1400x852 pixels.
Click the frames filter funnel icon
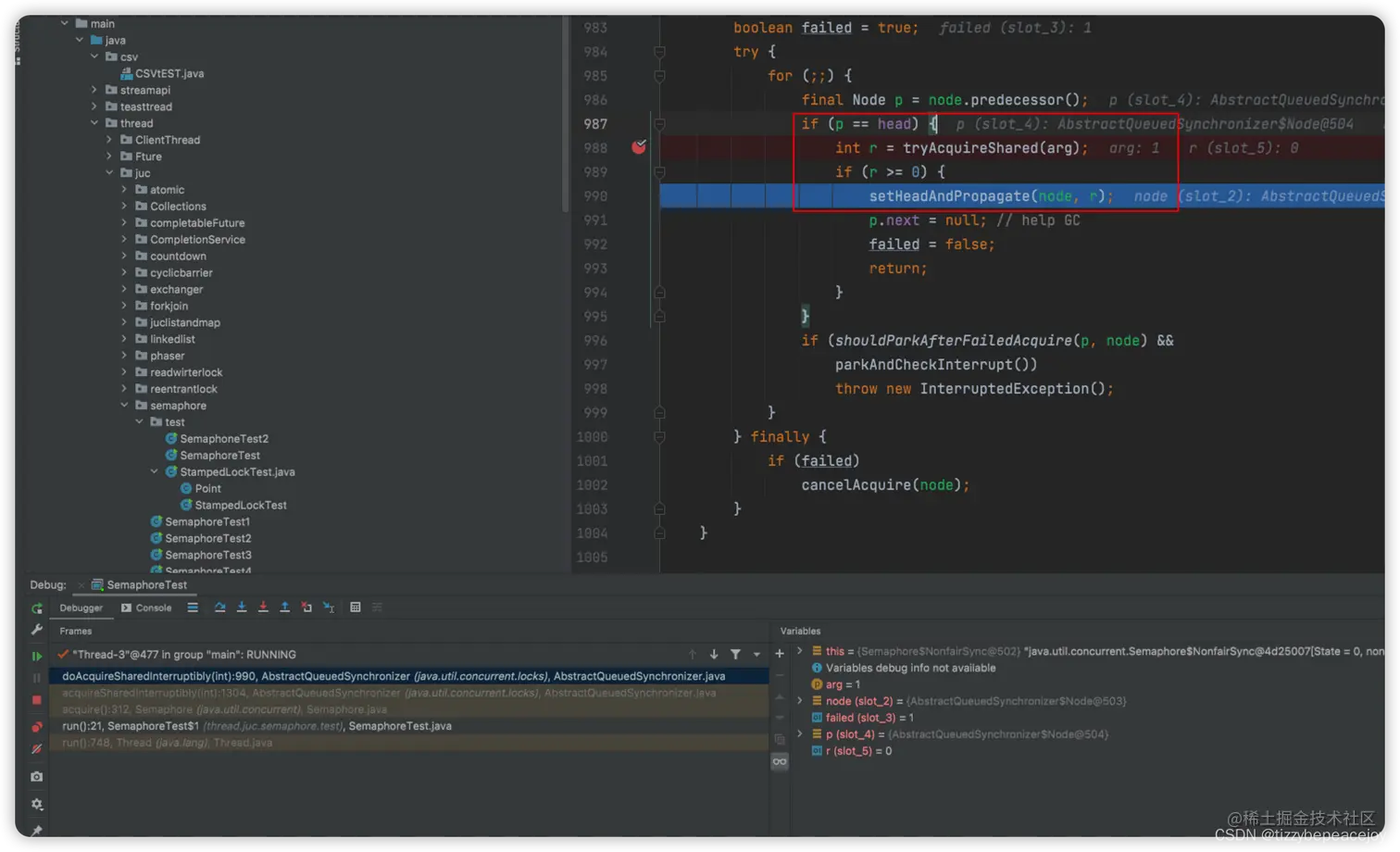coord(735,655)
